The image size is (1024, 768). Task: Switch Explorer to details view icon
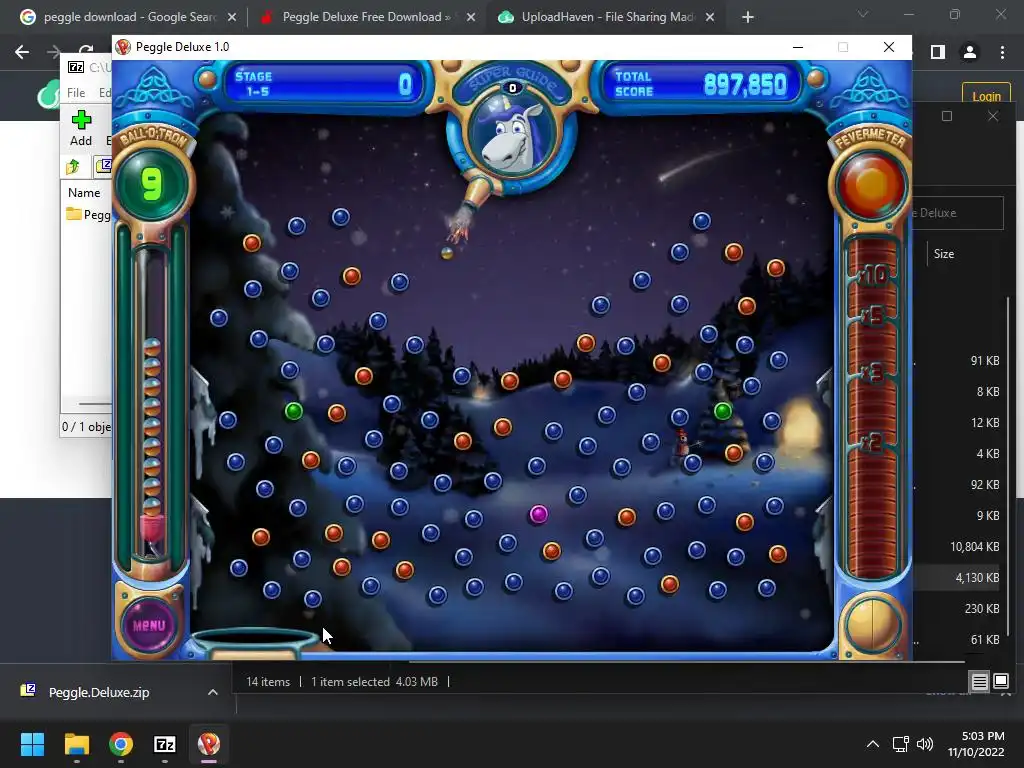coord(979,682)
